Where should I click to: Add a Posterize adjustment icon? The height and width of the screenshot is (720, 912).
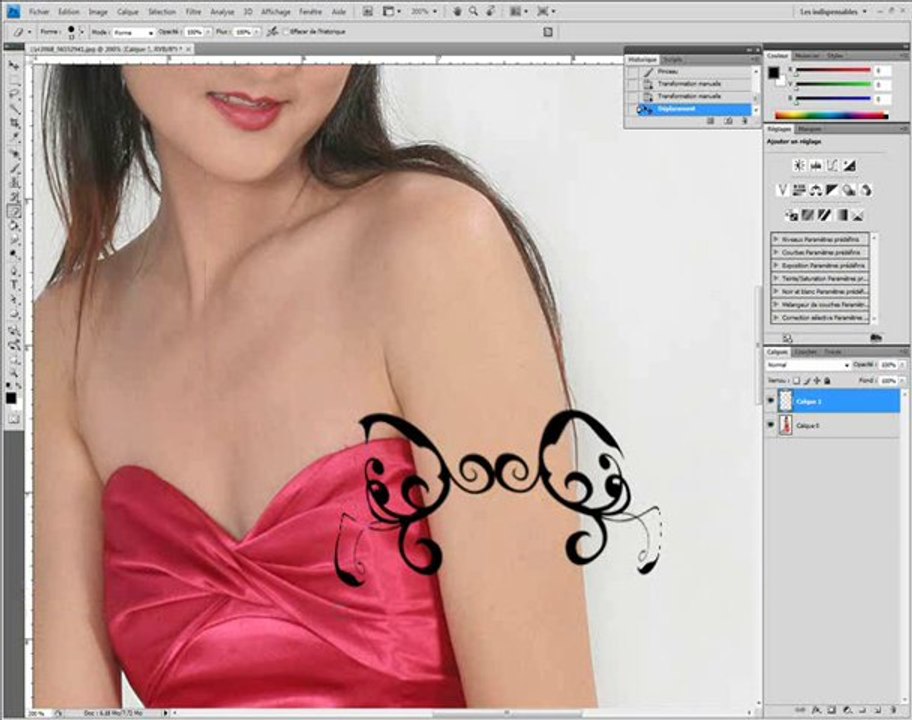point(808,215)
